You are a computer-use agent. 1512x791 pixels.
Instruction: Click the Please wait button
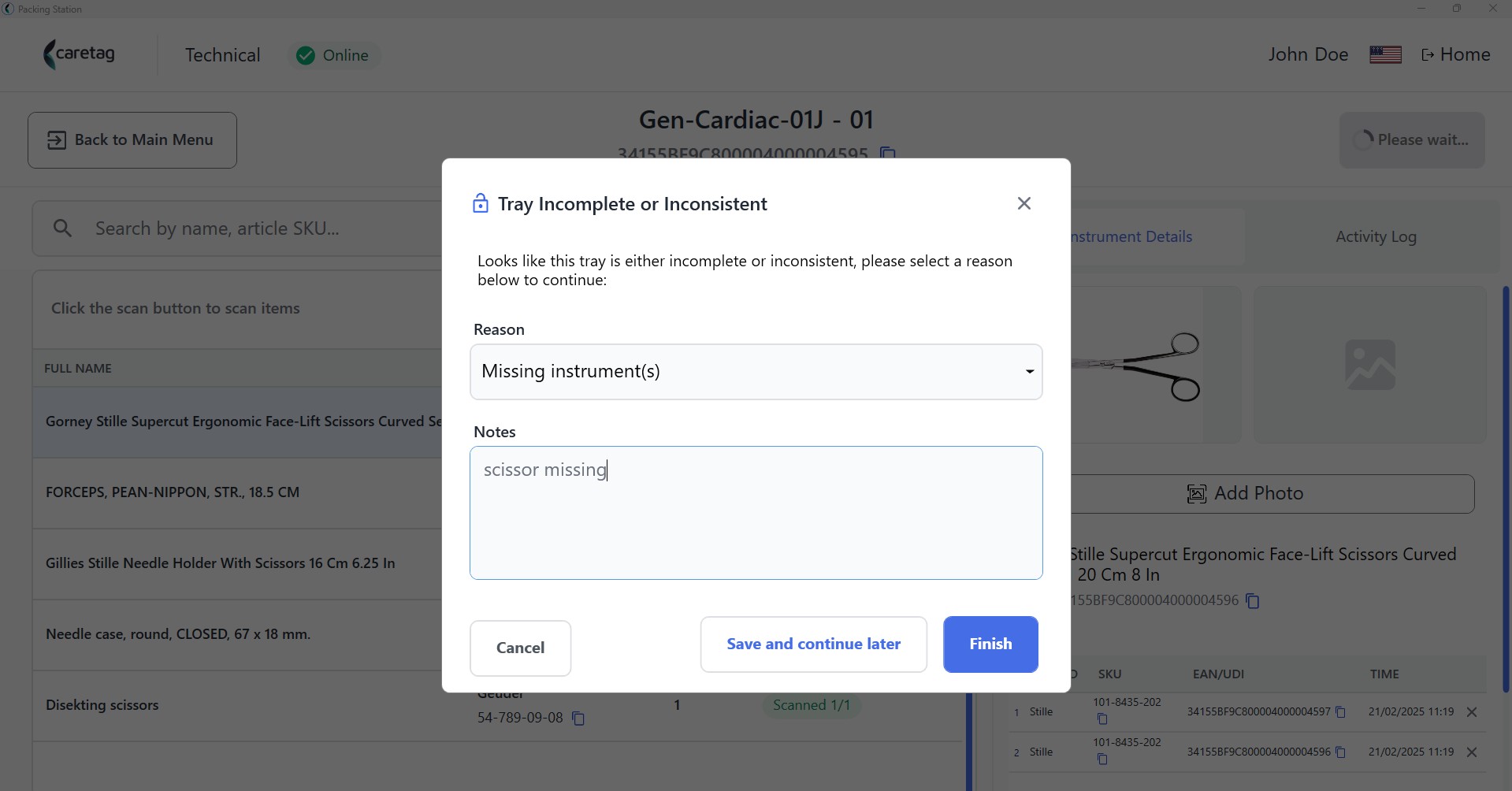[1411, 140]
